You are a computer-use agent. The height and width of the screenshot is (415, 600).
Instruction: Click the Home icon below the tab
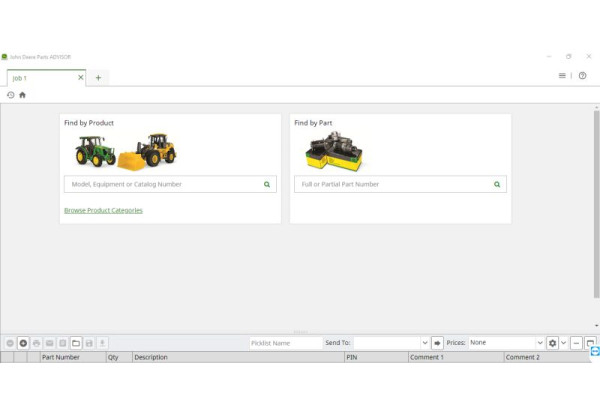pos(22,95)
